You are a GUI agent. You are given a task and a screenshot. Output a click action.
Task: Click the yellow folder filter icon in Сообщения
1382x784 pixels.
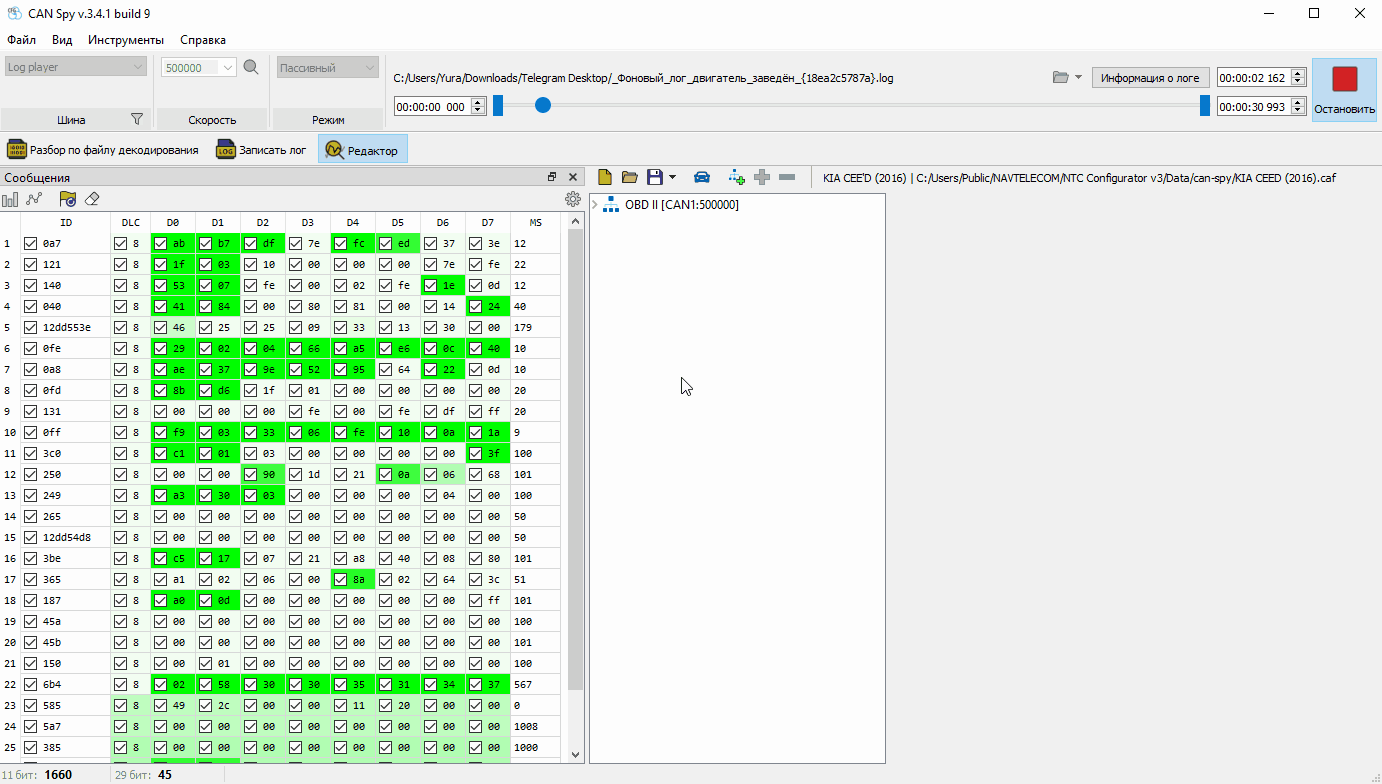coord(67,199)
